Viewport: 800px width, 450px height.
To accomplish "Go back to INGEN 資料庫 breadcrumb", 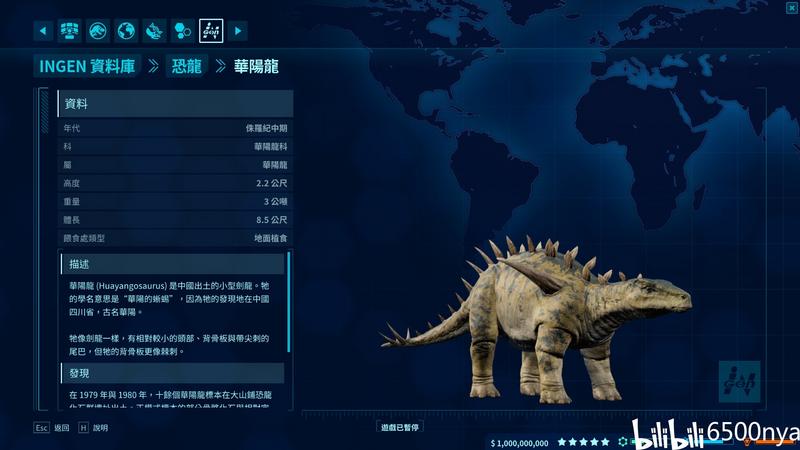I will [87, 66].
